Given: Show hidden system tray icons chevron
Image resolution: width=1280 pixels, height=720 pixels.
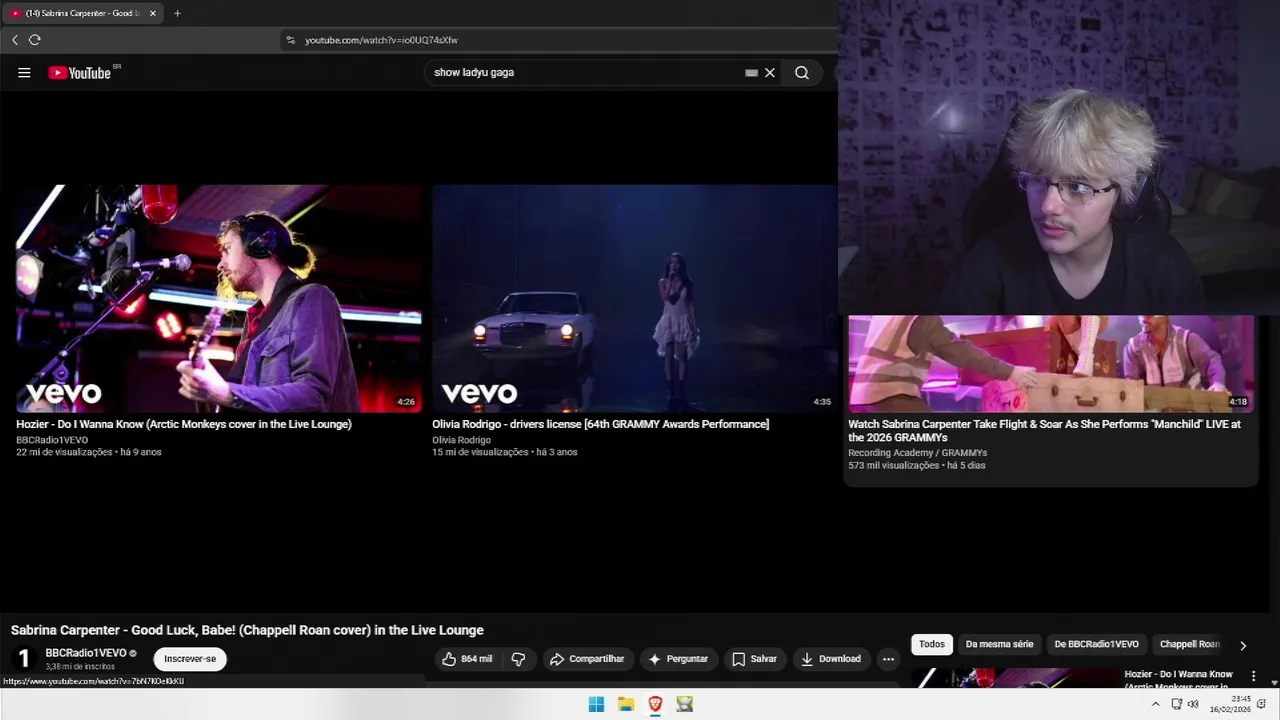Looking at the screenshot, I should click(1156, 704).
